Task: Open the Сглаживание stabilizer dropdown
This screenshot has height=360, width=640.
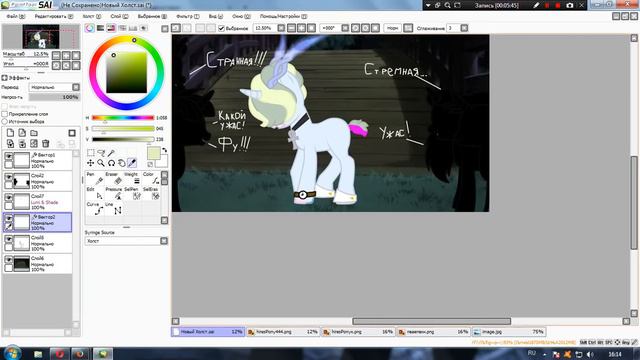Action: tap(464, 28)
